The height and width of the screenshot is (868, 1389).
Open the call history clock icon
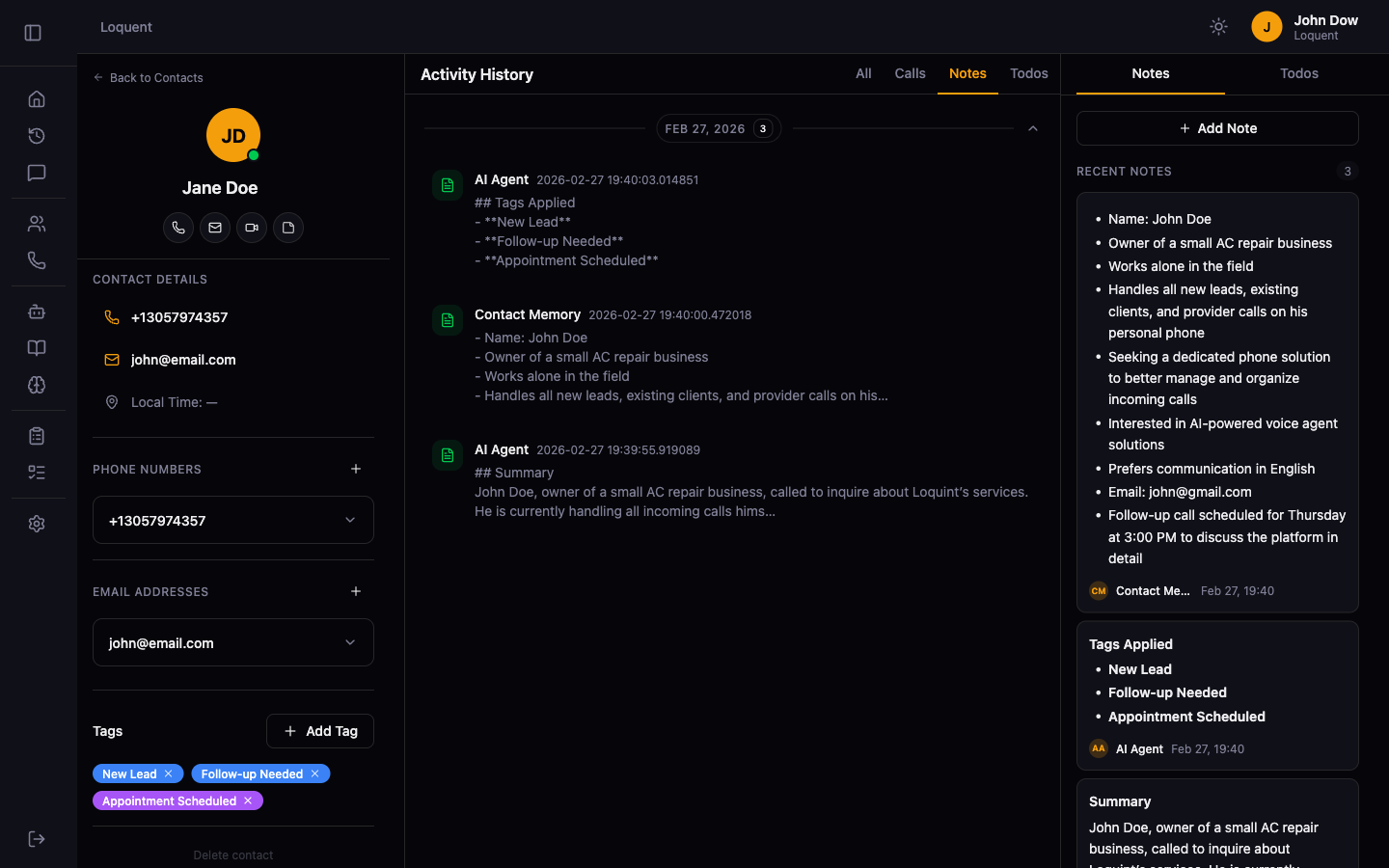pyautogui.click(x=37, y=136)
